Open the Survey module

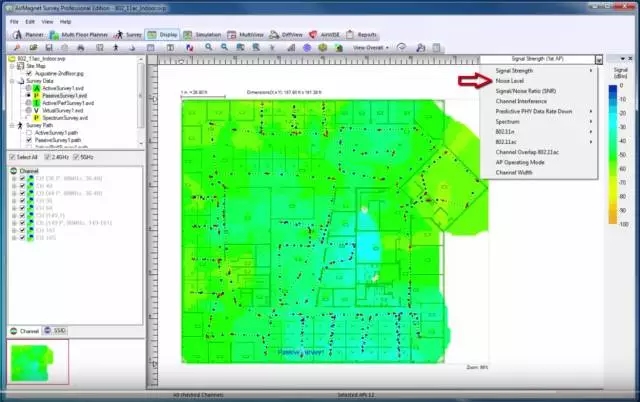coord(128,33)
